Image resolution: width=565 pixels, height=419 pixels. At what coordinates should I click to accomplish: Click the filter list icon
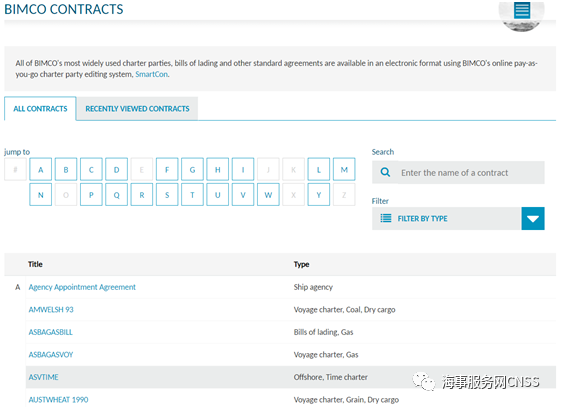(386, 218)
